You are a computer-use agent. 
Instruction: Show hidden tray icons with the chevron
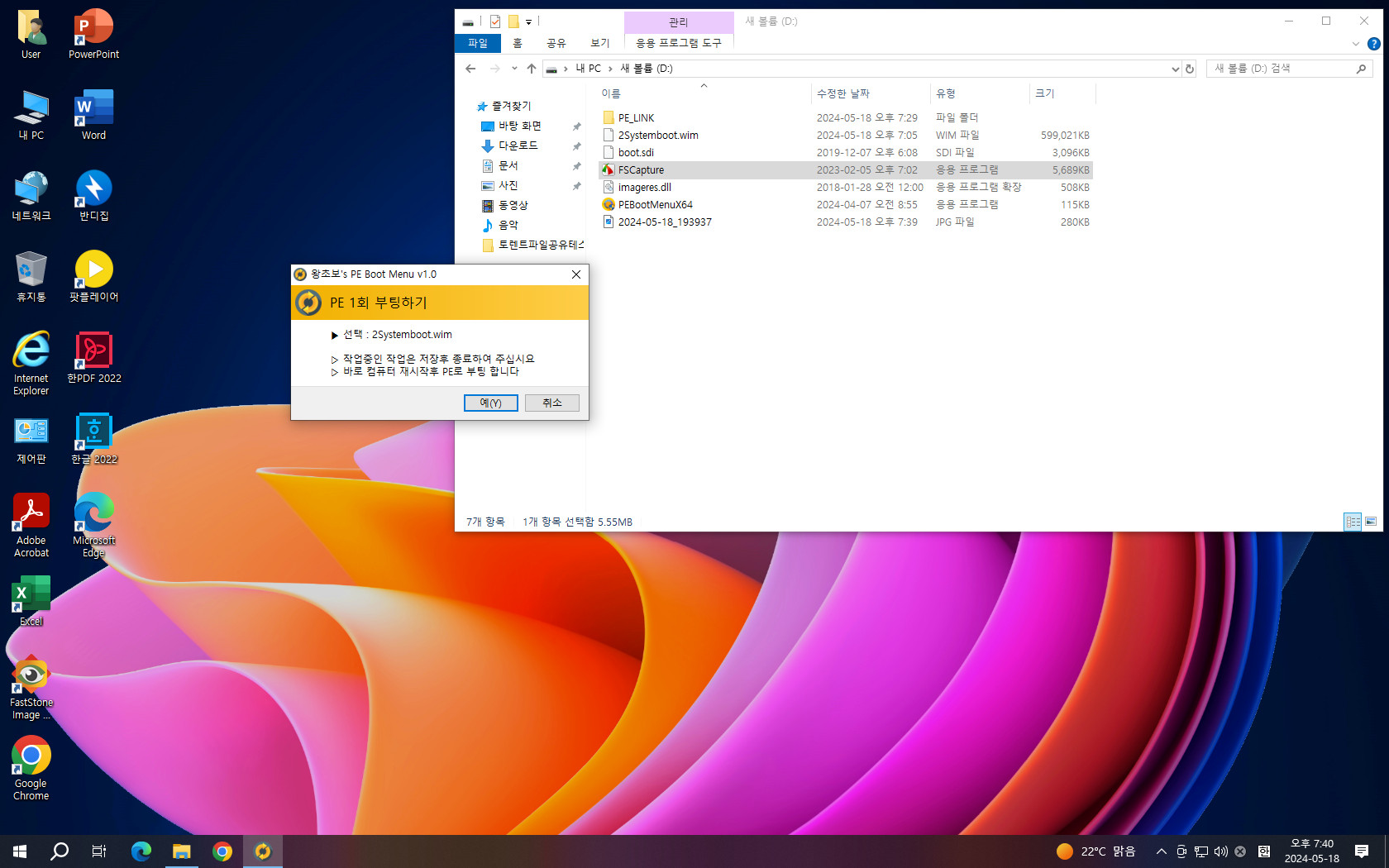pyautogui.click(x=1162, y=851)
